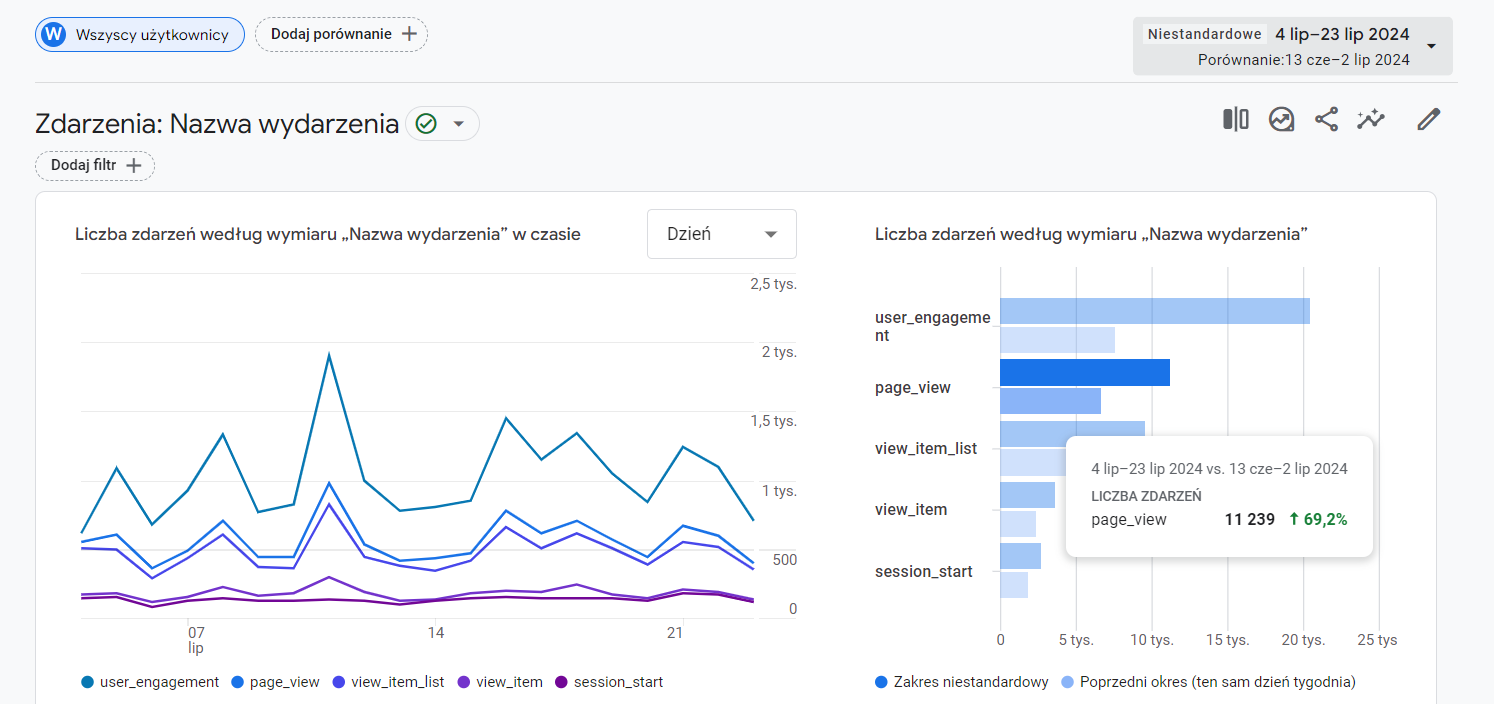Click the 14 date axis label
The image size is (1494, 704).
(x=436, y=633)
